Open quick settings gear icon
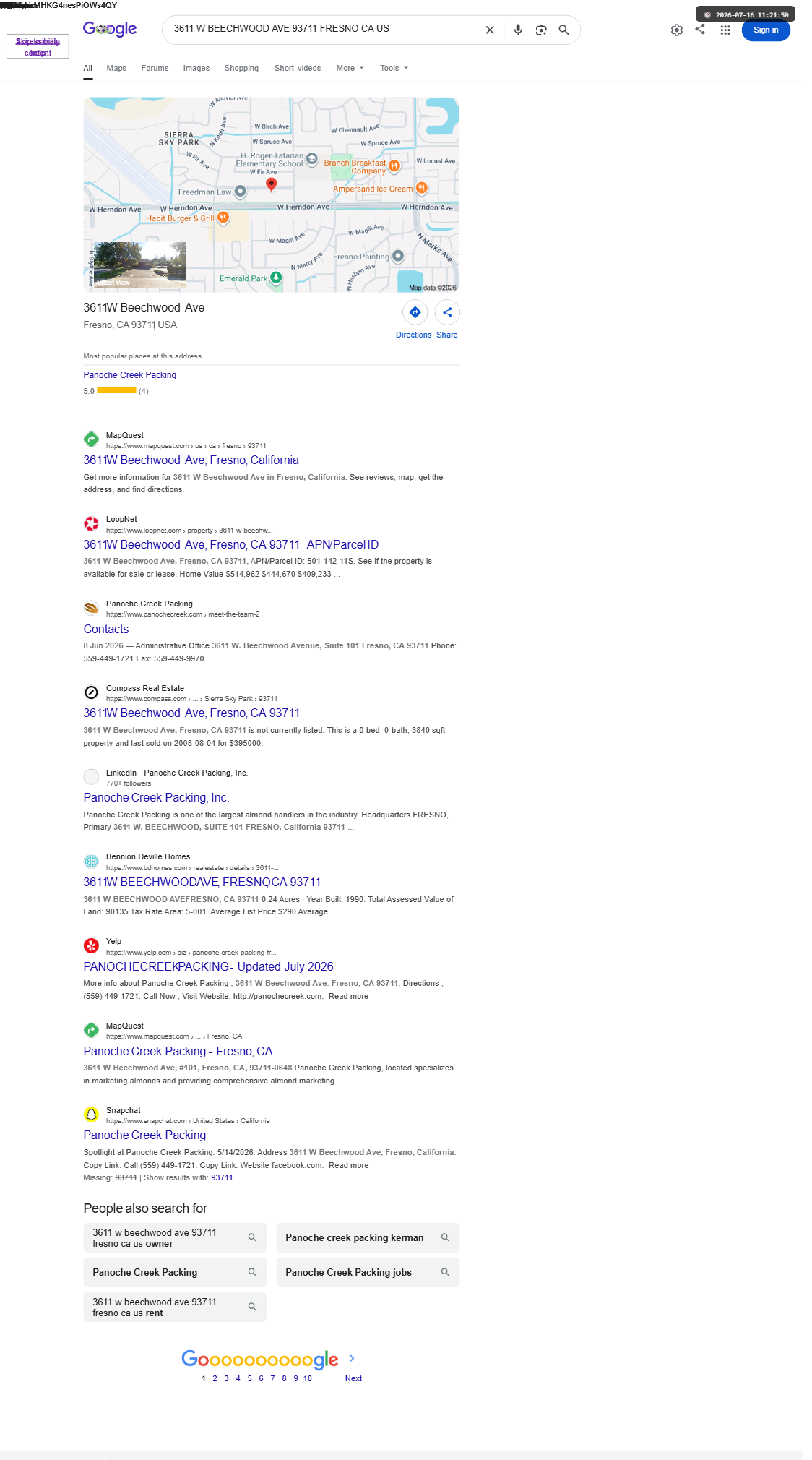The image size is (812, 1460). click(677, 30)
